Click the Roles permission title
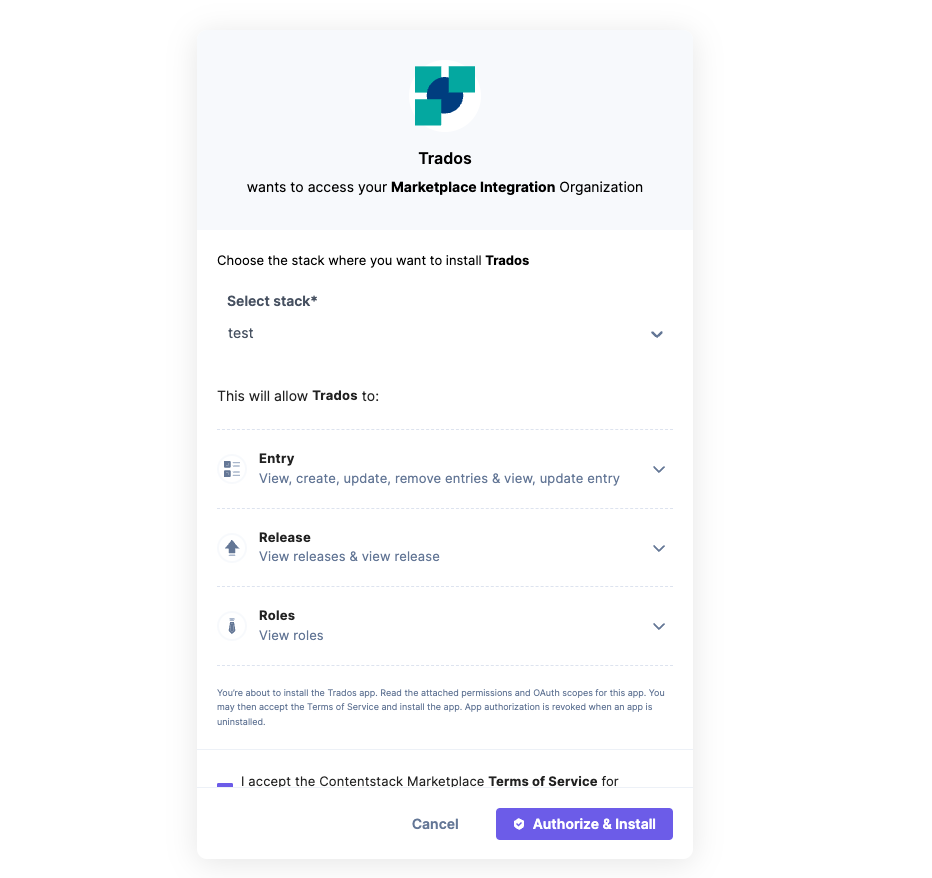The height and width of the screenshot is (878, 932). (x=277, y=615)
